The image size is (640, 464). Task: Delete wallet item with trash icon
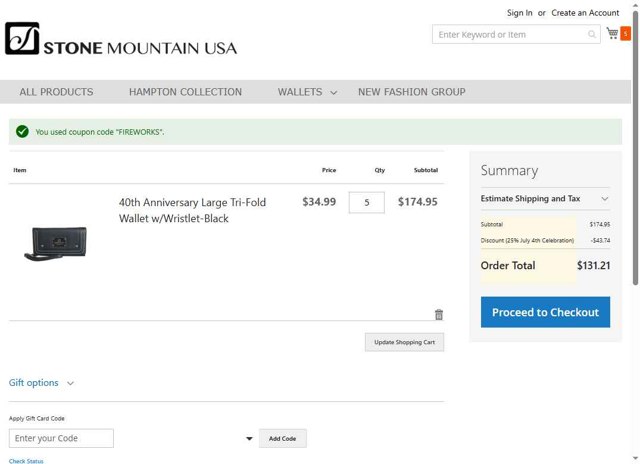pos(439,314)
